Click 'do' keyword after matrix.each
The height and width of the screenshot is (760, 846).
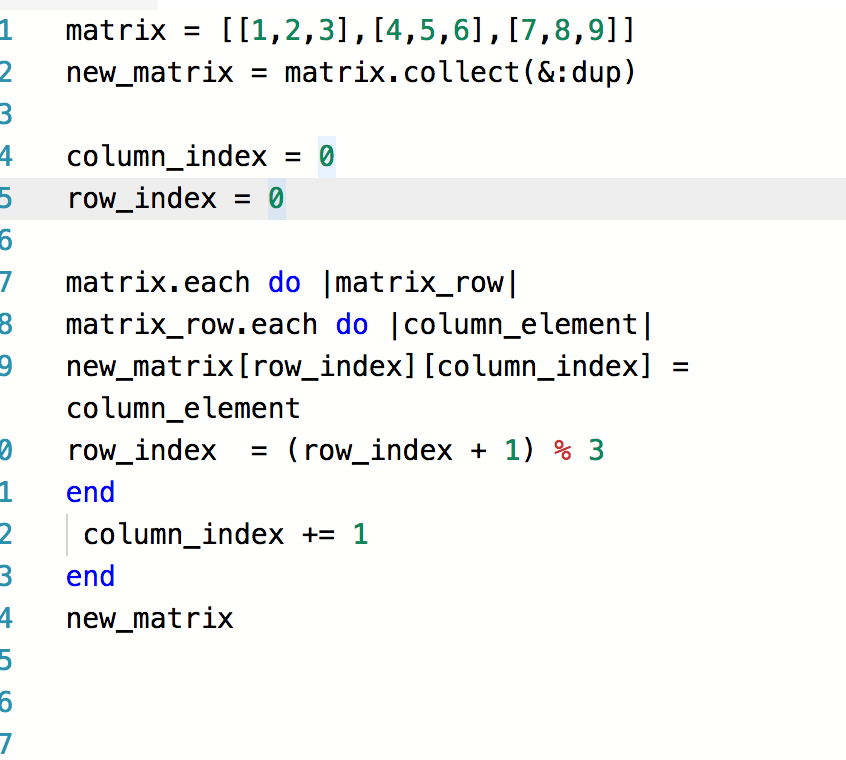click(x=284, y=283)
